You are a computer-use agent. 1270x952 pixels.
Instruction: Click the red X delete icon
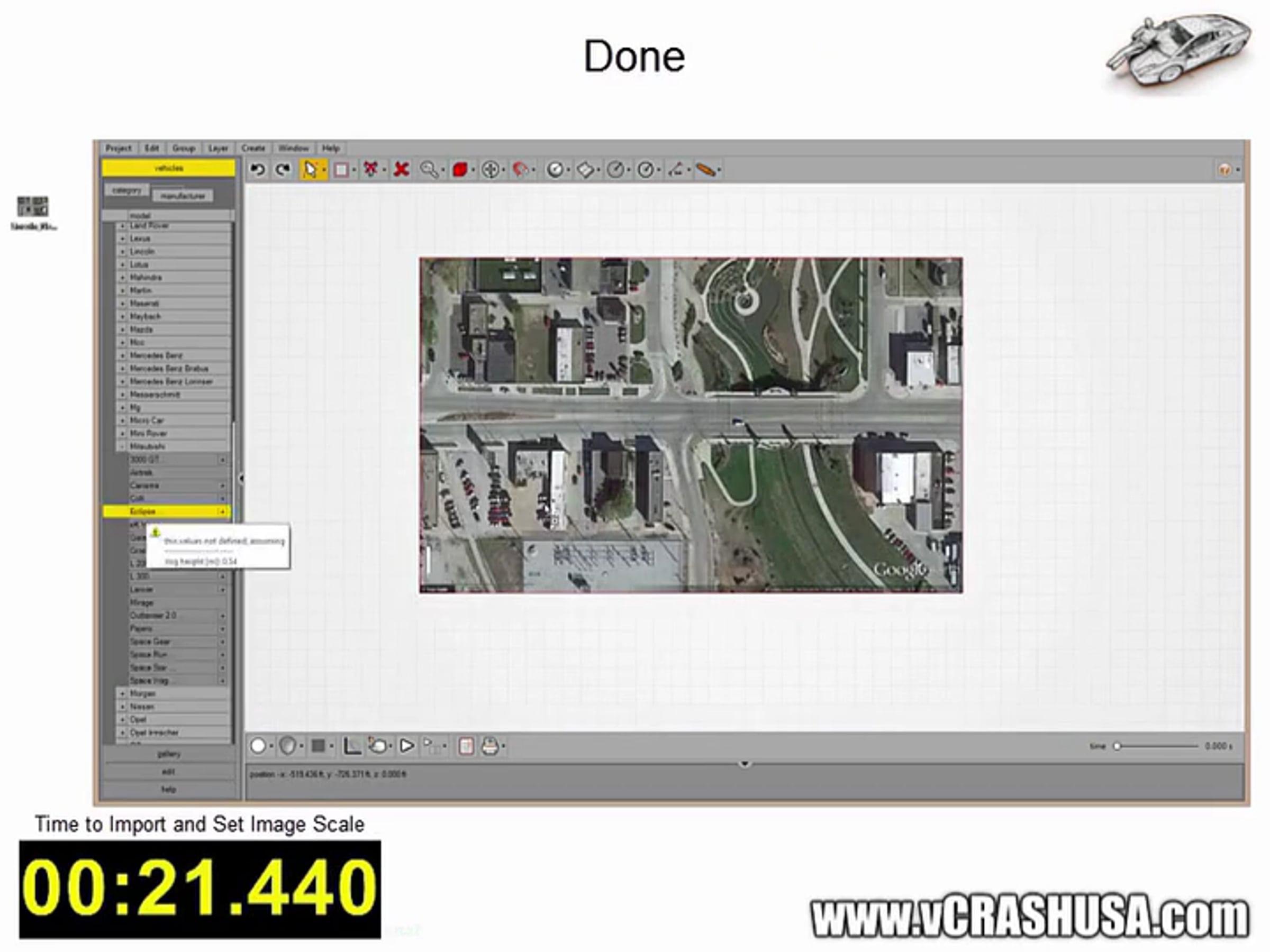(401, 170)
